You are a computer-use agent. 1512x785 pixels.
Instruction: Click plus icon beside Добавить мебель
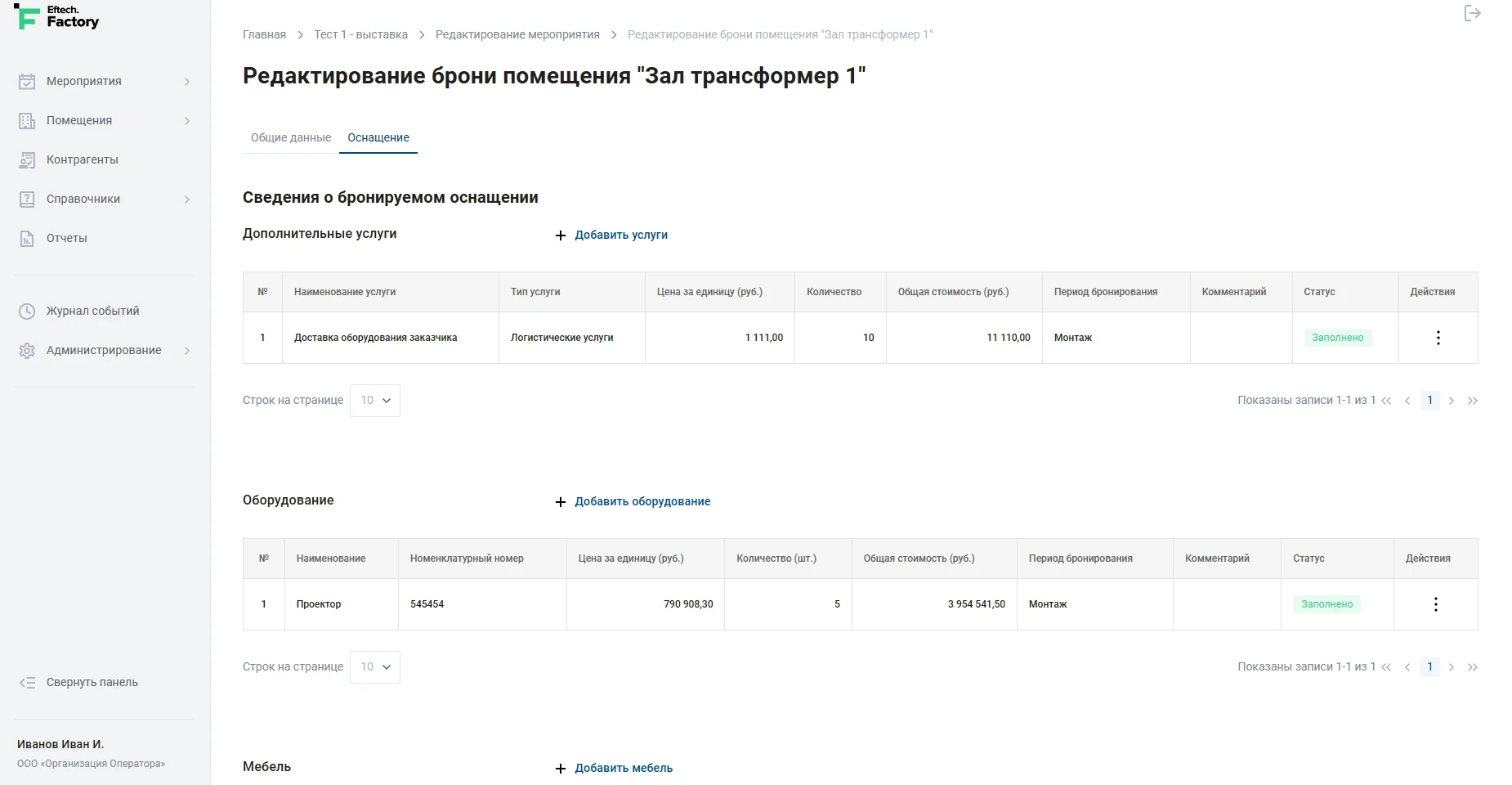pyautogui.click(x=561, y=769)
